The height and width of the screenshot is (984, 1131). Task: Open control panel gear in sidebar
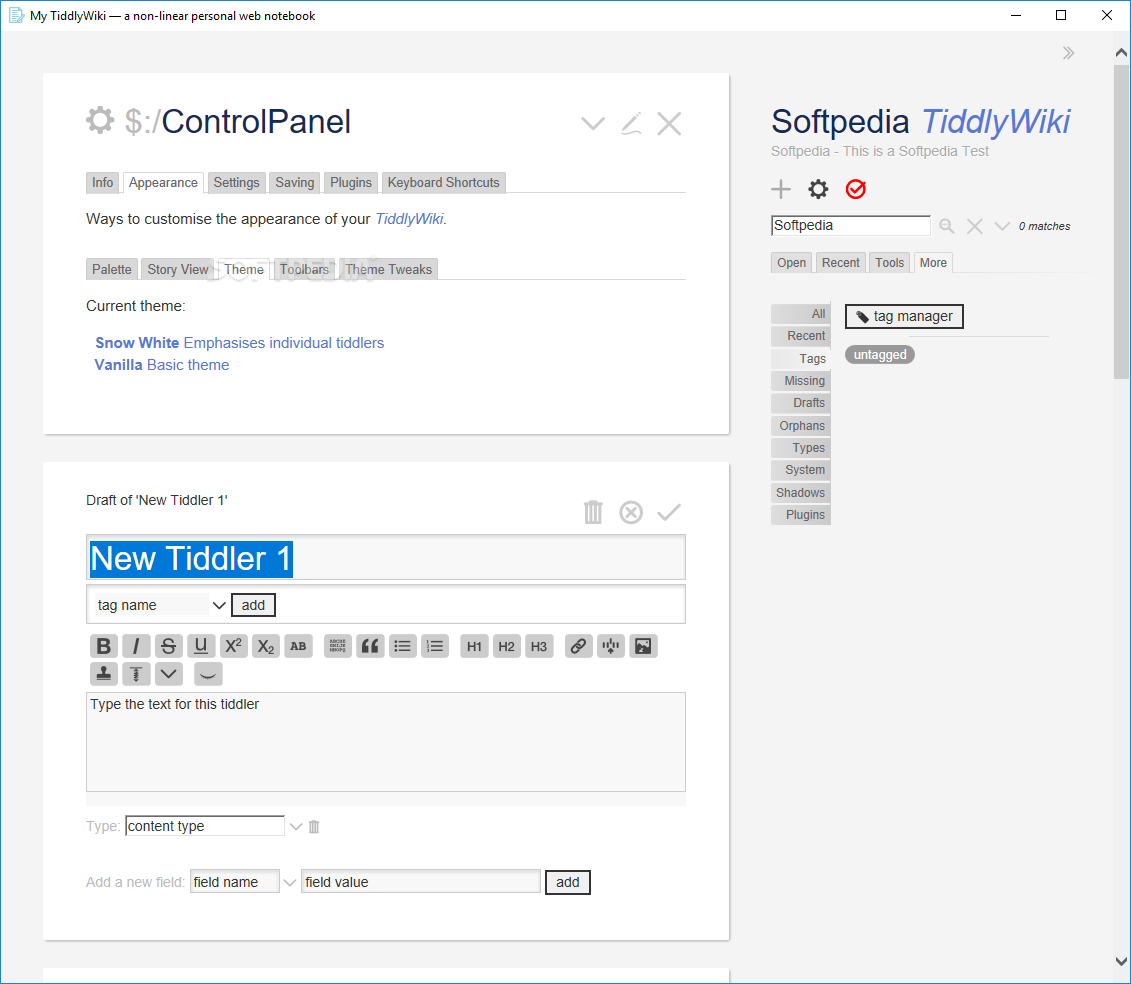pyautogui.click(x=818, y=189)
